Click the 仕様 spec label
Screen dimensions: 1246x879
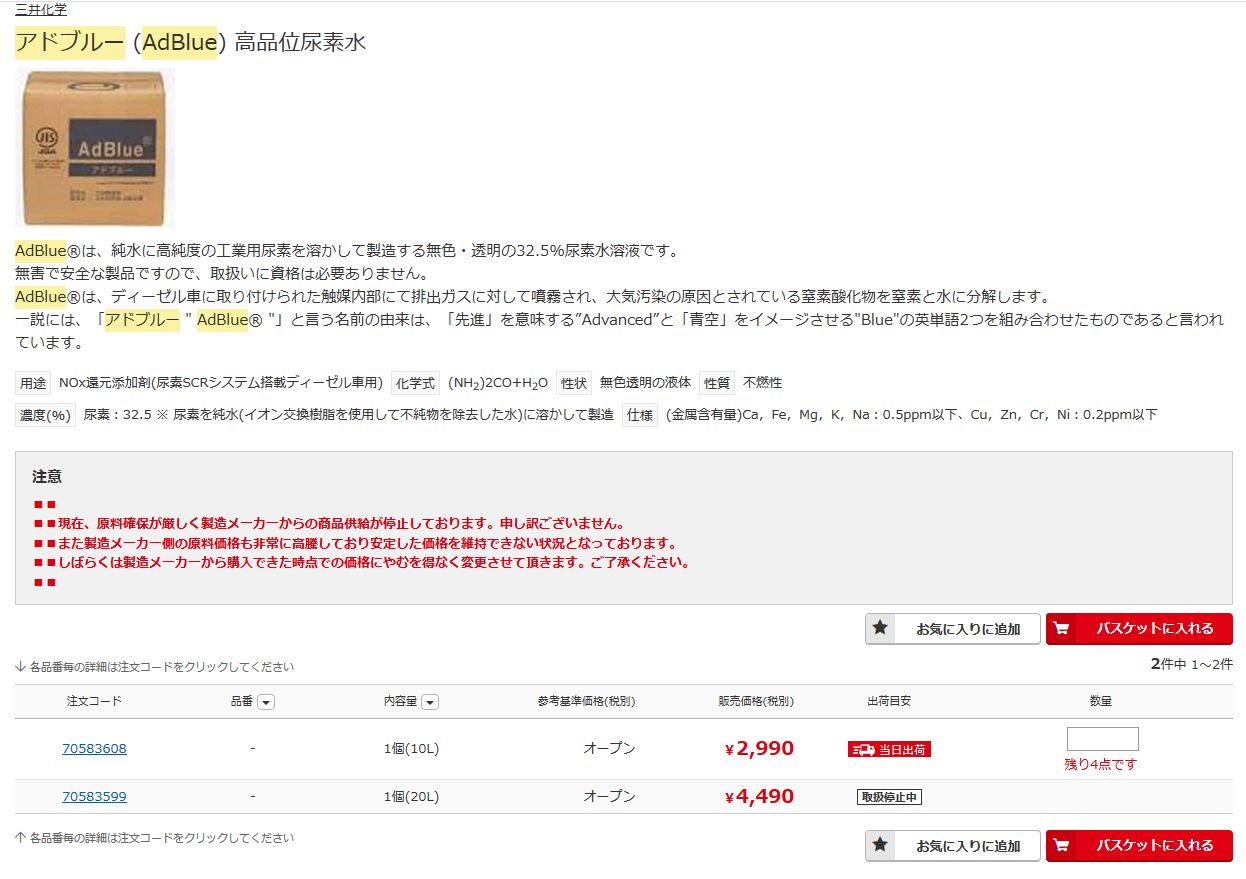tap(640, 415)
